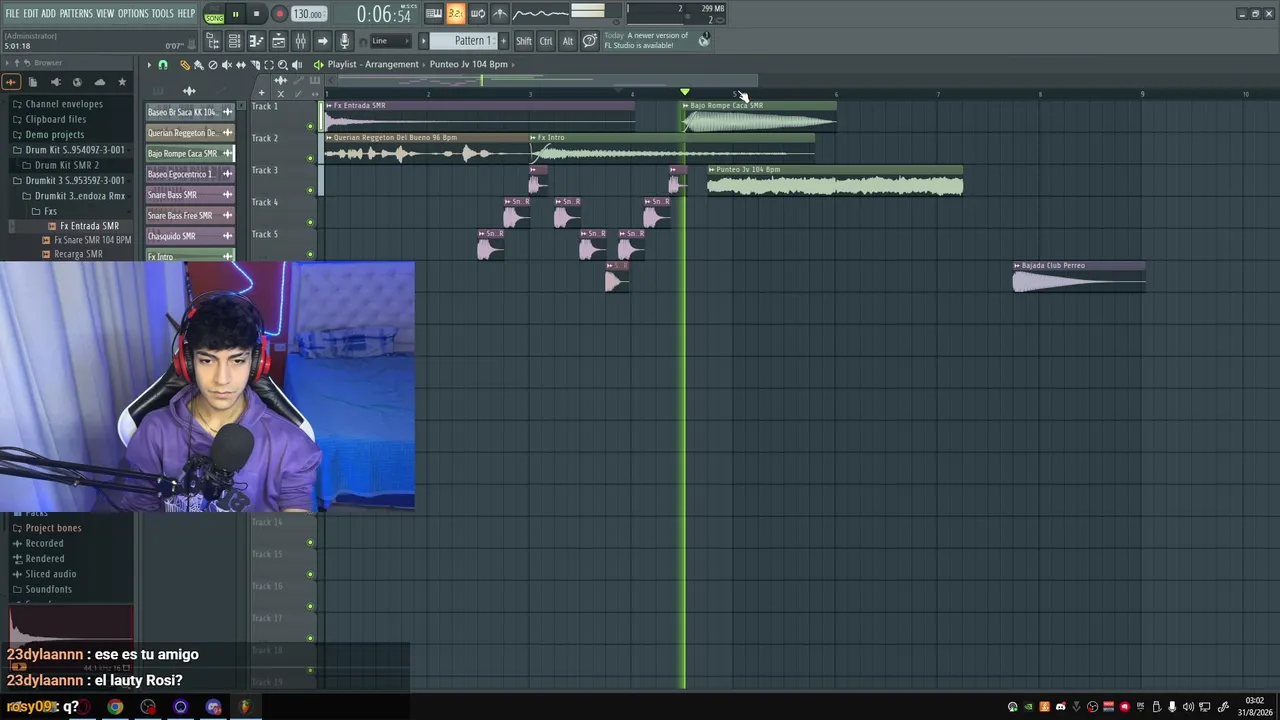Select the Slice tool in Playlist

tap(254, 65)
